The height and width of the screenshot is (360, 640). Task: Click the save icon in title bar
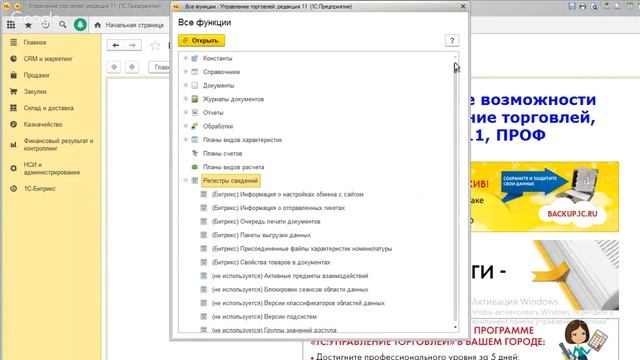click(572, 6)
